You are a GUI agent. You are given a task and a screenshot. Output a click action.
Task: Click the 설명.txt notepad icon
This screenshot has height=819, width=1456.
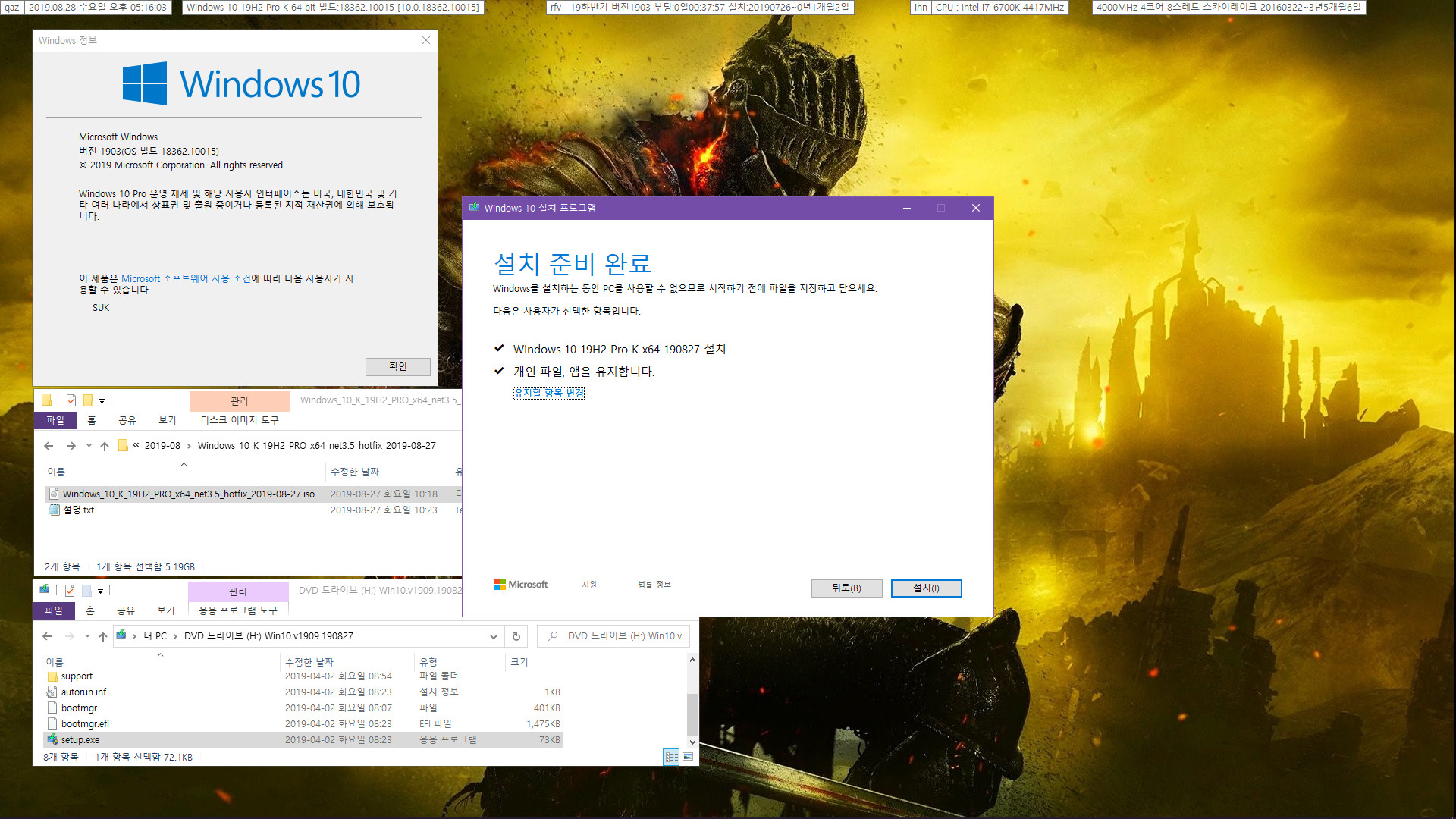pos(54,510)
